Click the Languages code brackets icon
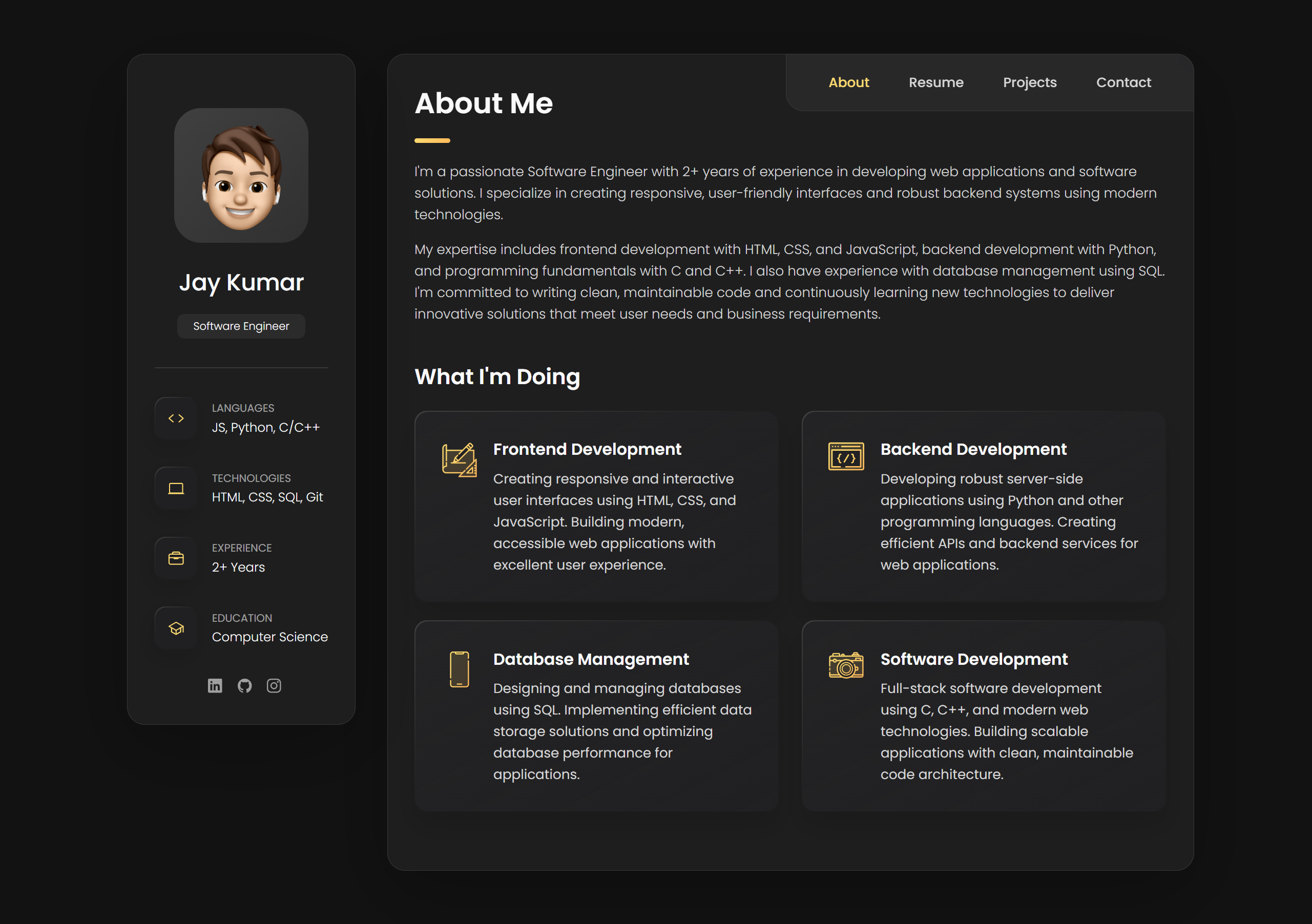This screenshot has height=924, width=1312. pos(176,418)
